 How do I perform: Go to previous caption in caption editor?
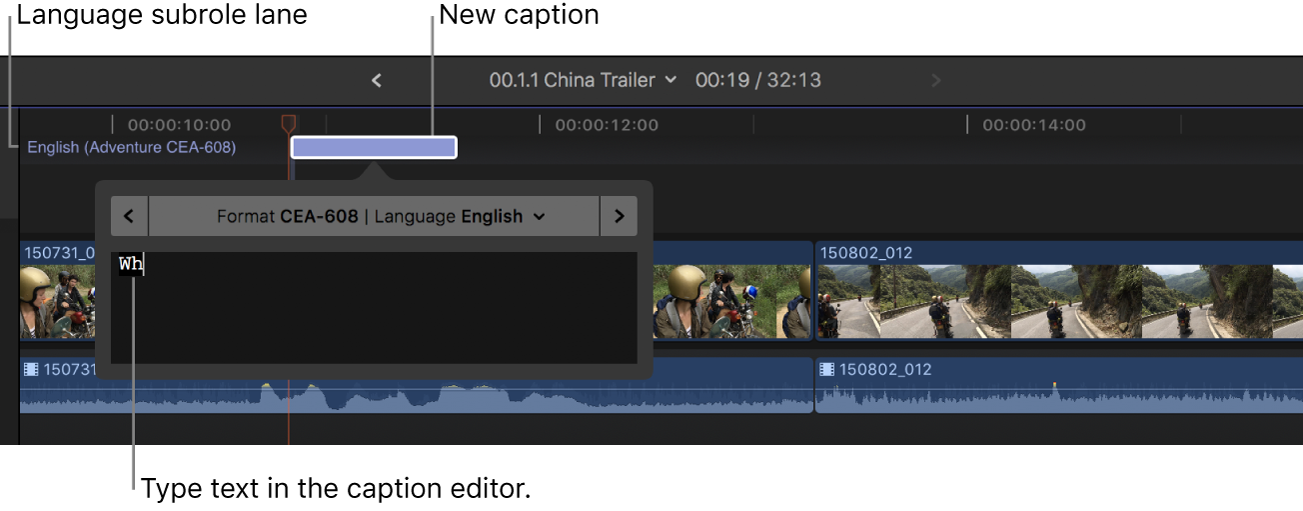coord(129,216)
